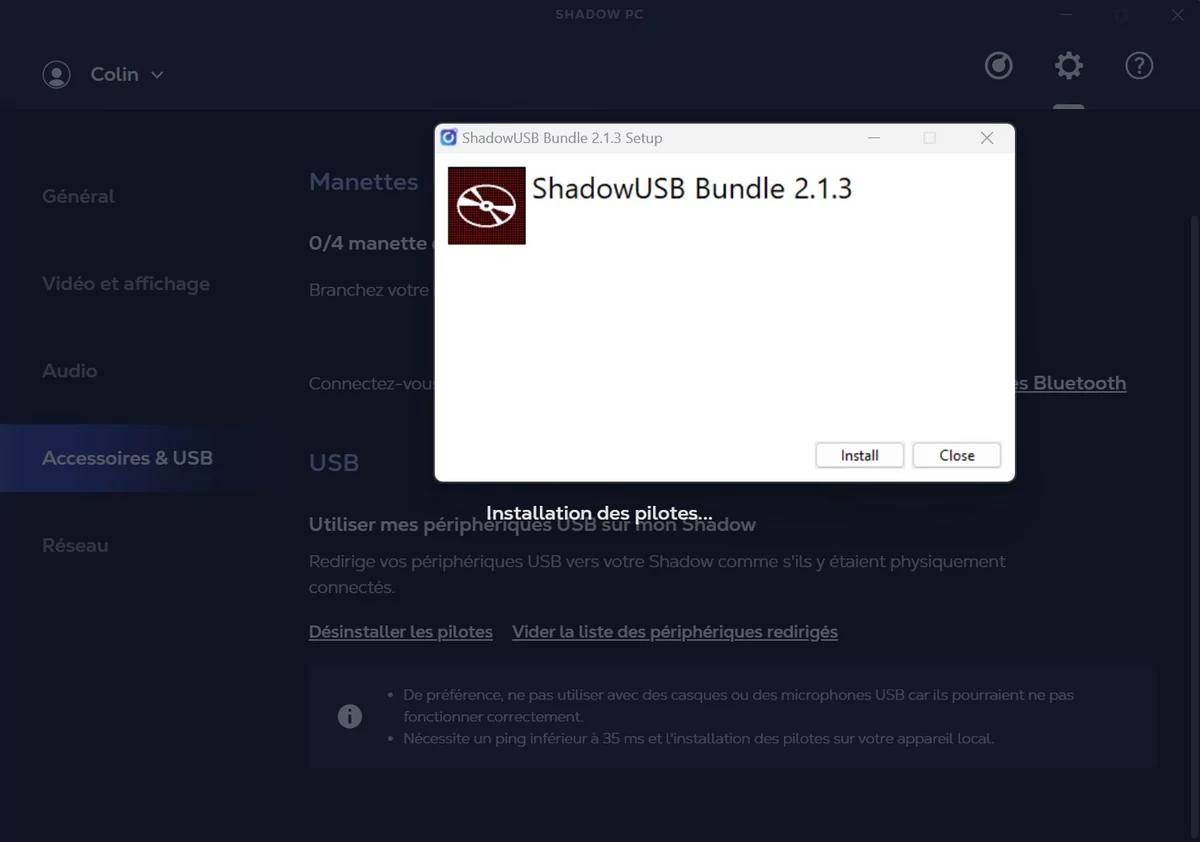Select the Vidéo et affichage tab
The image size is (1200, 842).
coord(126,284)
